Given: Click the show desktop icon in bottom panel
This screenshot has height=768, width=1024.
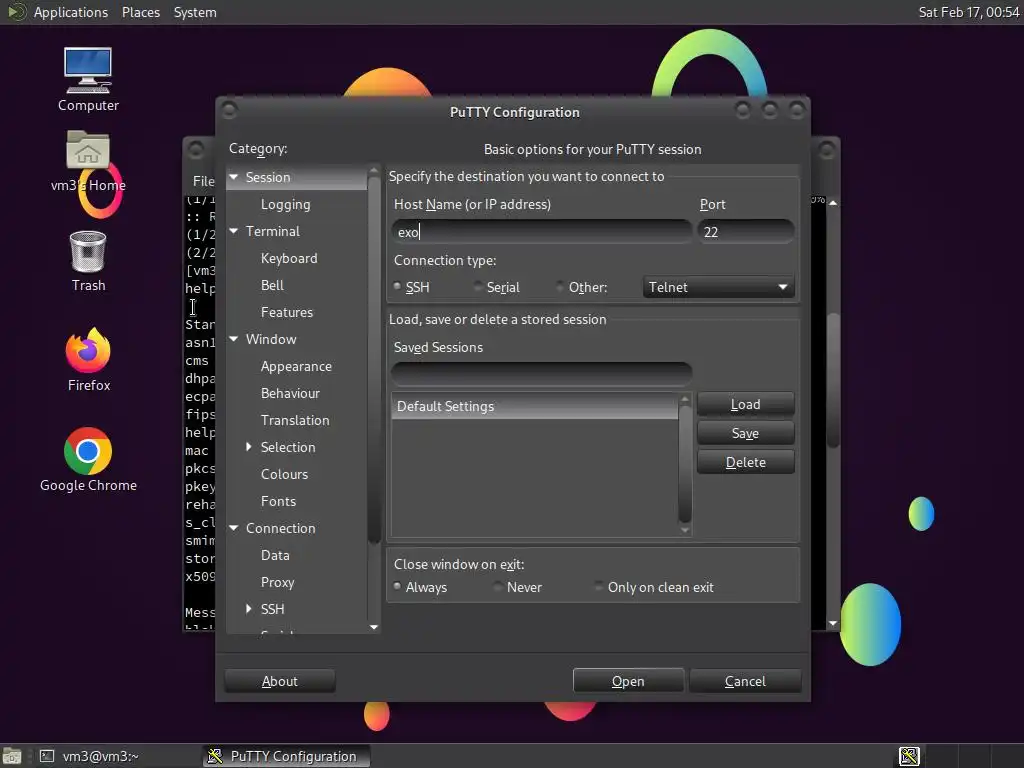Looking at the screenshot, I should 12,756.
